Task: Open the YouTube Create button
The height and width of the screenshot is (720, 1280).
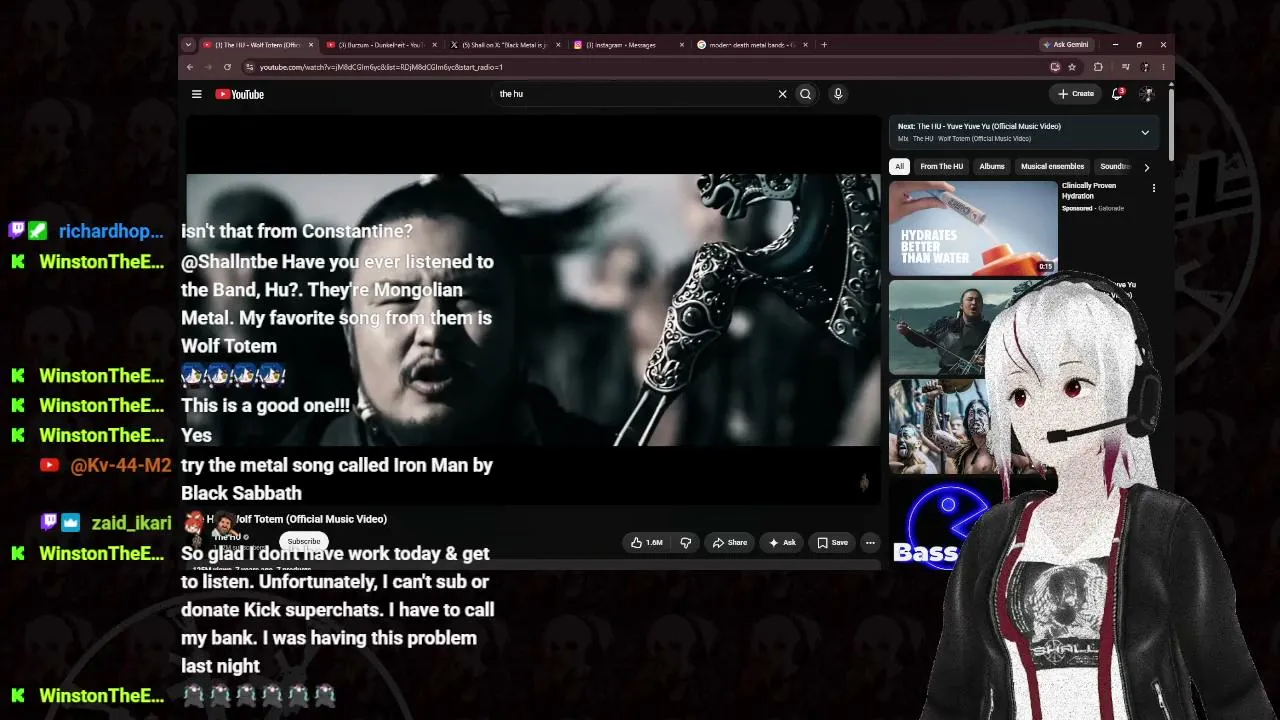Action: pyautogui.click(x=1076, y=94)
